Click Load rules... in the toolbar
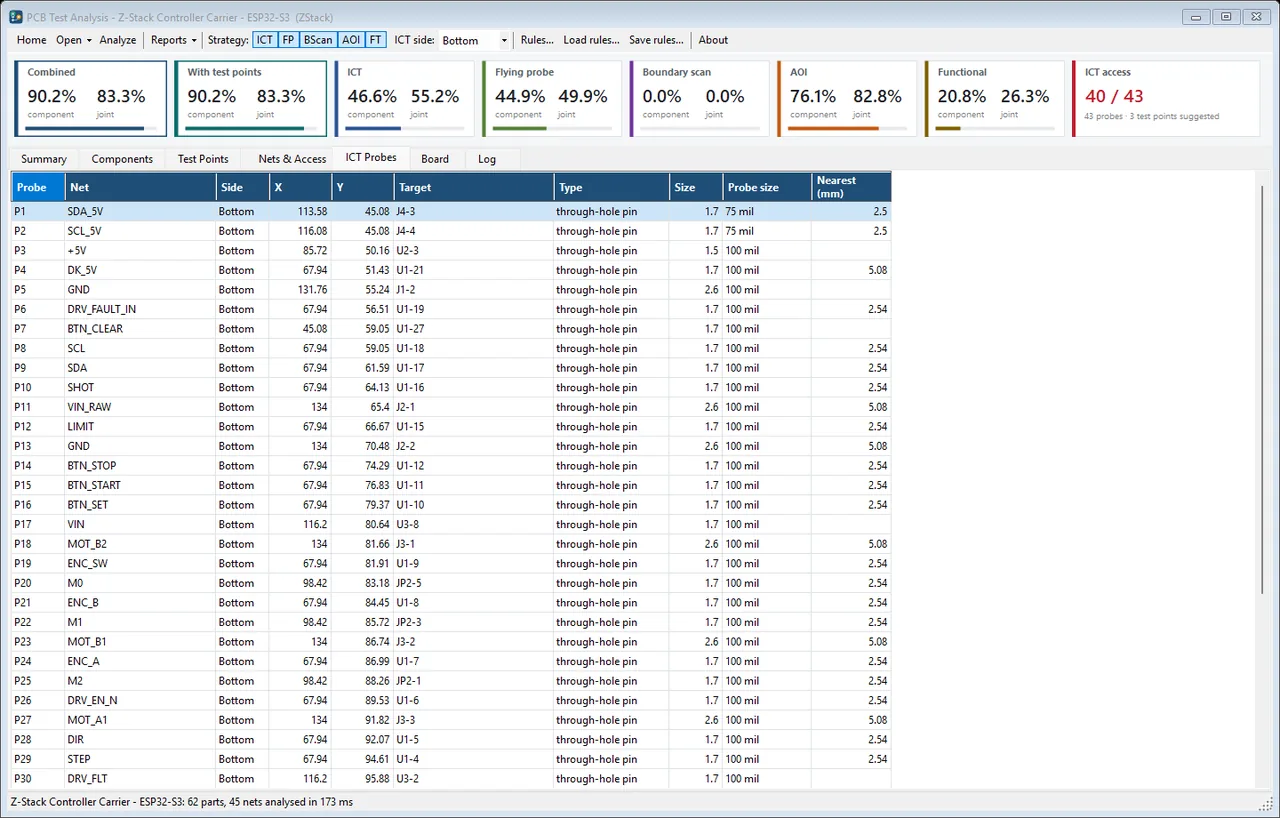The height and width of the screenshot is (818, 1280). coord(591,40)
